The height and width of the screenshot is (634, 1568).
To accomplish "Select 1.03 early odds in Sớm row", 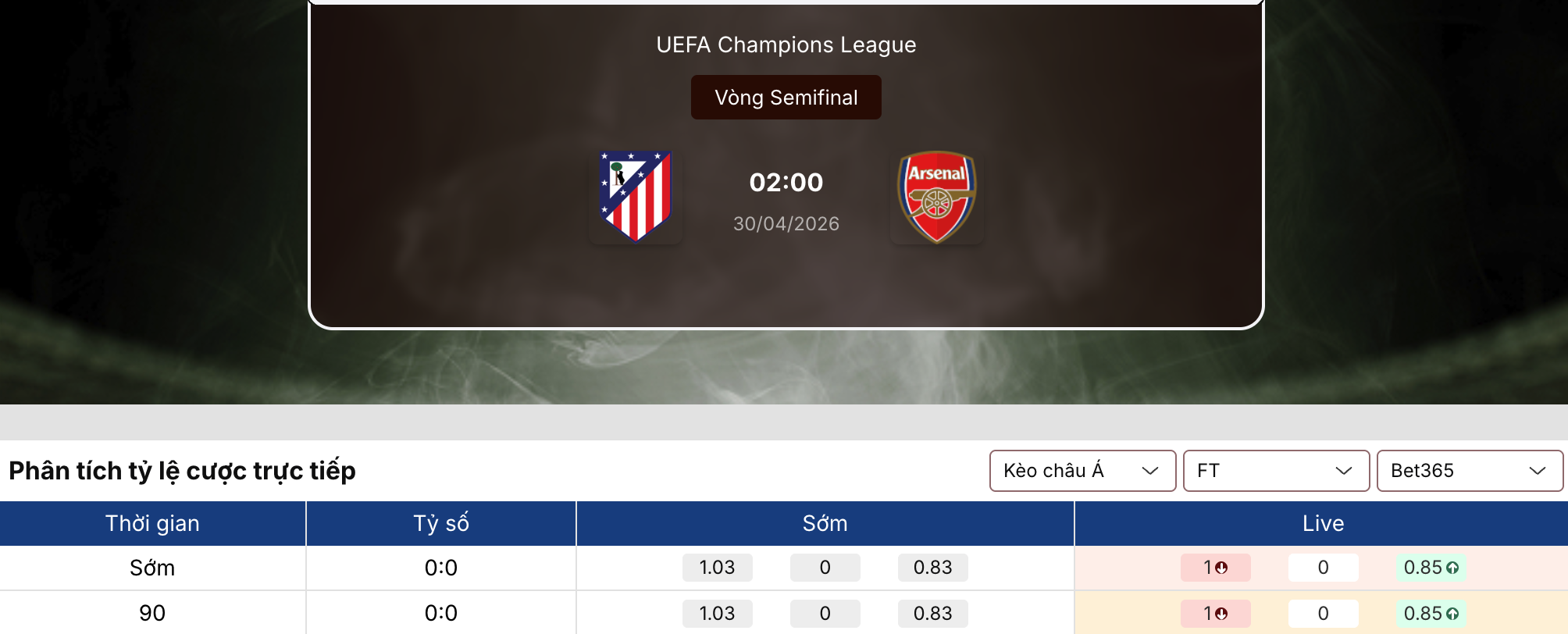I will tap(717, 568).
